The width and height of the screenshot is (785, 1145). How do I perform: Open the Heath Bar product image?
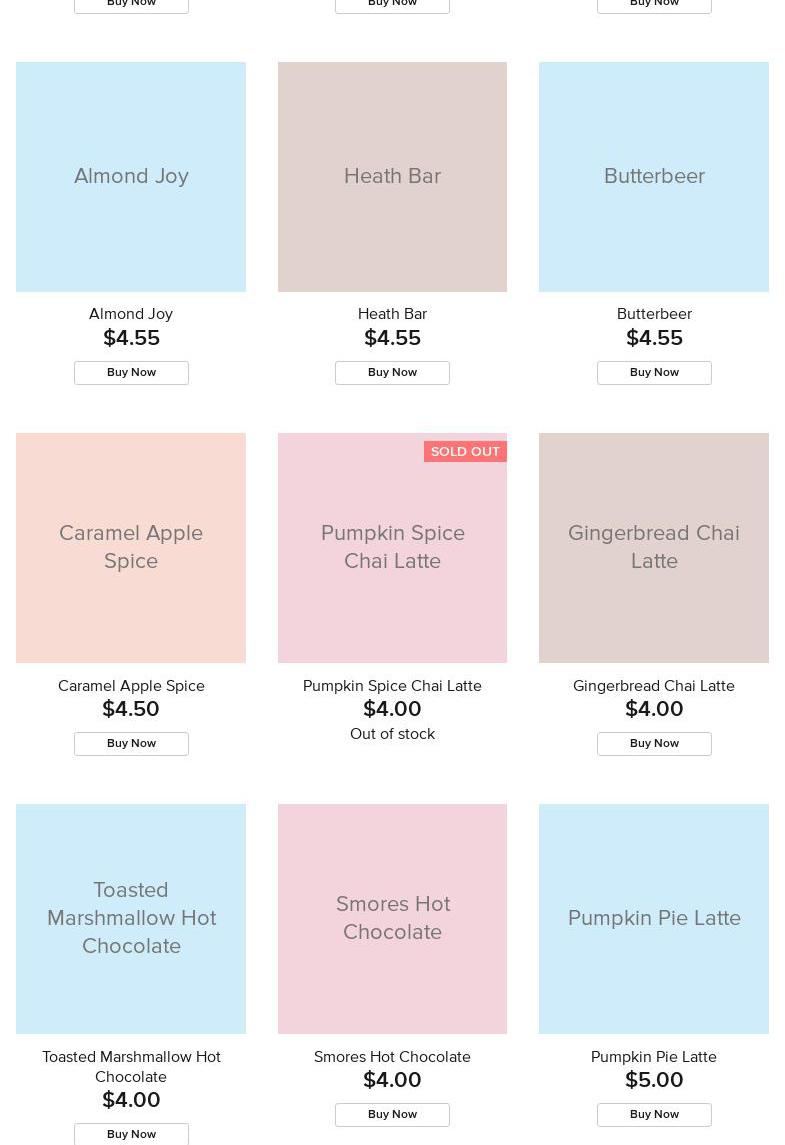click(x=392, y=177)
